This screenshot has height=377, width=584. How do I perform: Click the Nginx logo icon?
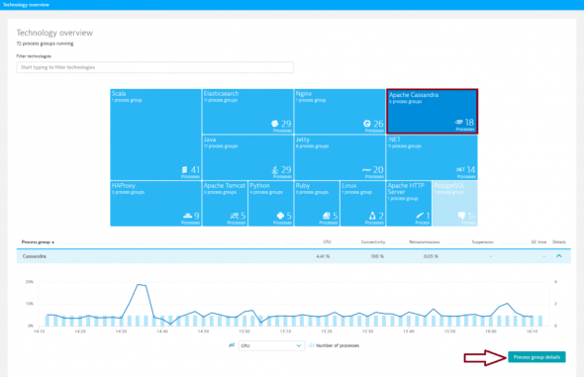[x=367, y=124]
